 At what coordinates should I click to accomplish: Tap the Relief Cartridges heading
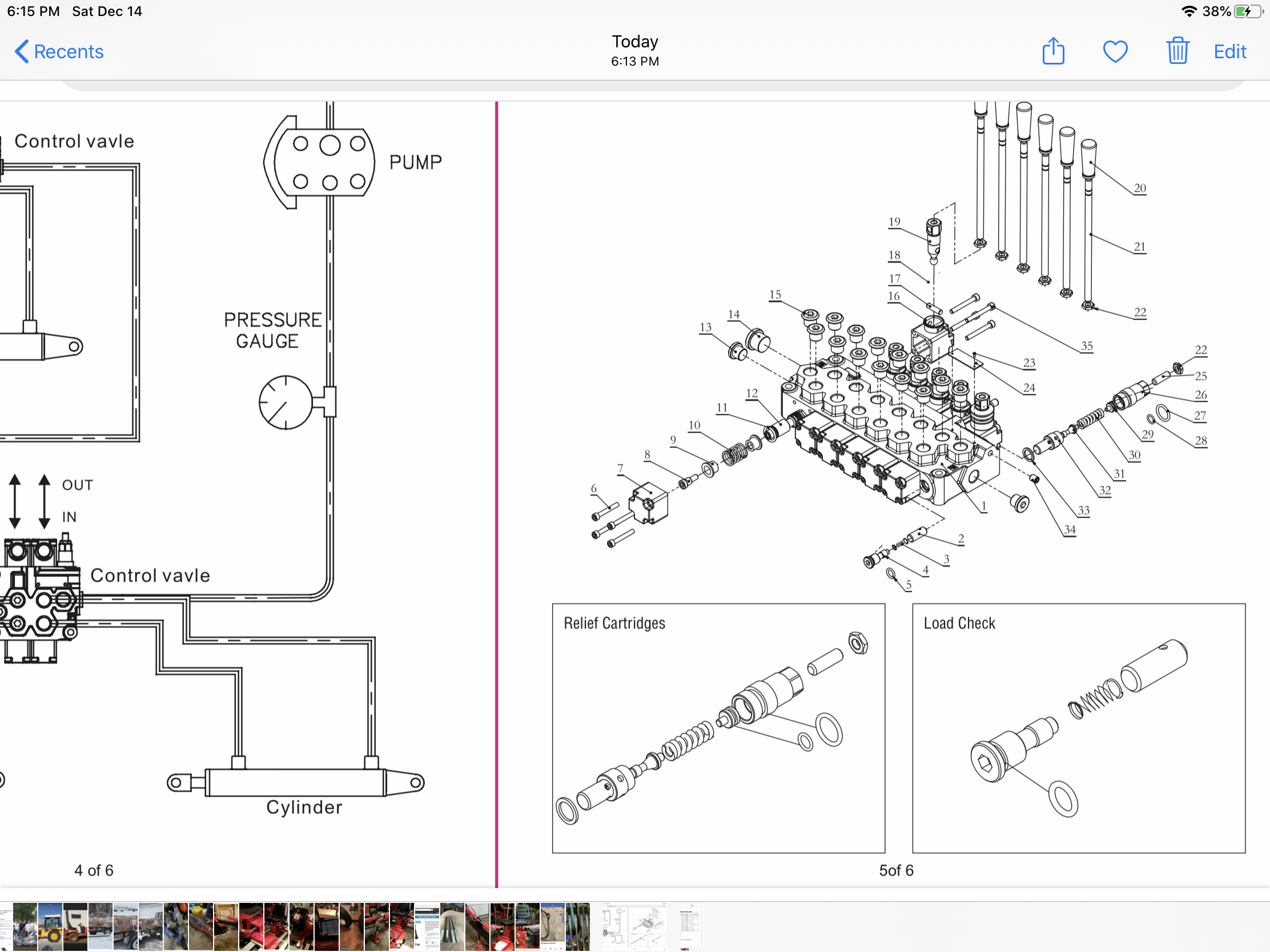pos(614,623)
